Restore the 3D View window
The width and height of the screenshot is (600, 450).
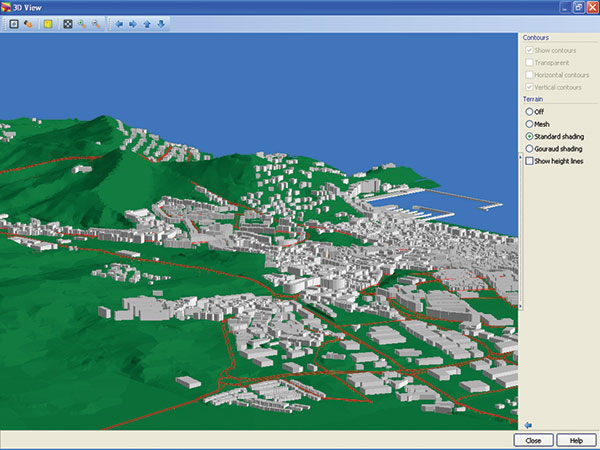579,7
